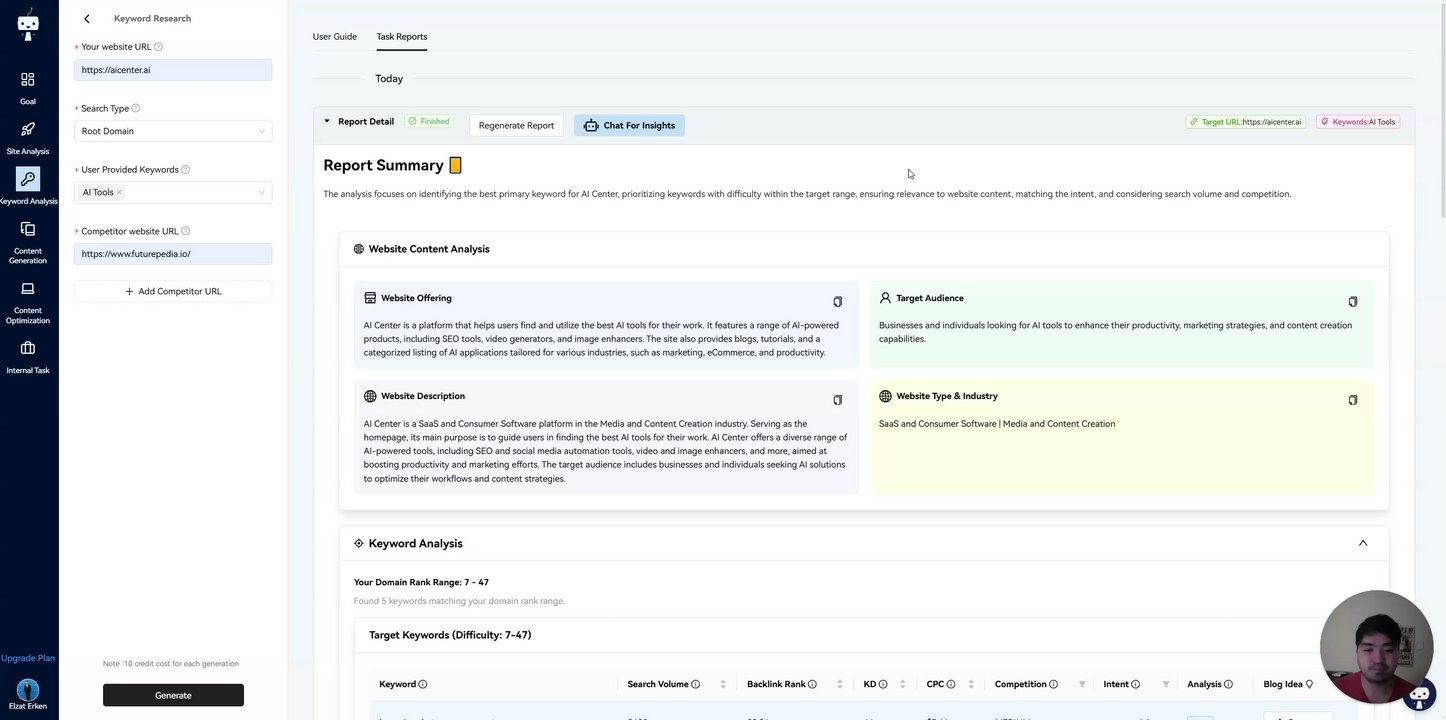Click the Upgrade Plan link
This screenshot has height=720, width=1446.
click(x=28, y=658)
